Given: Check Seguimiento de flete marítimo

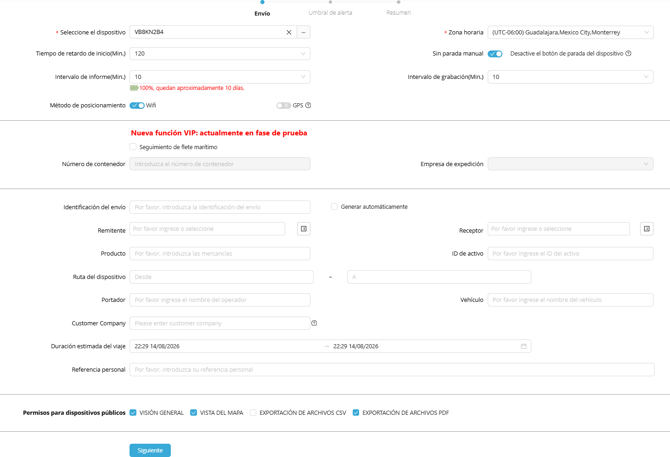Looking at the screenshot, I should coord(133,147).
